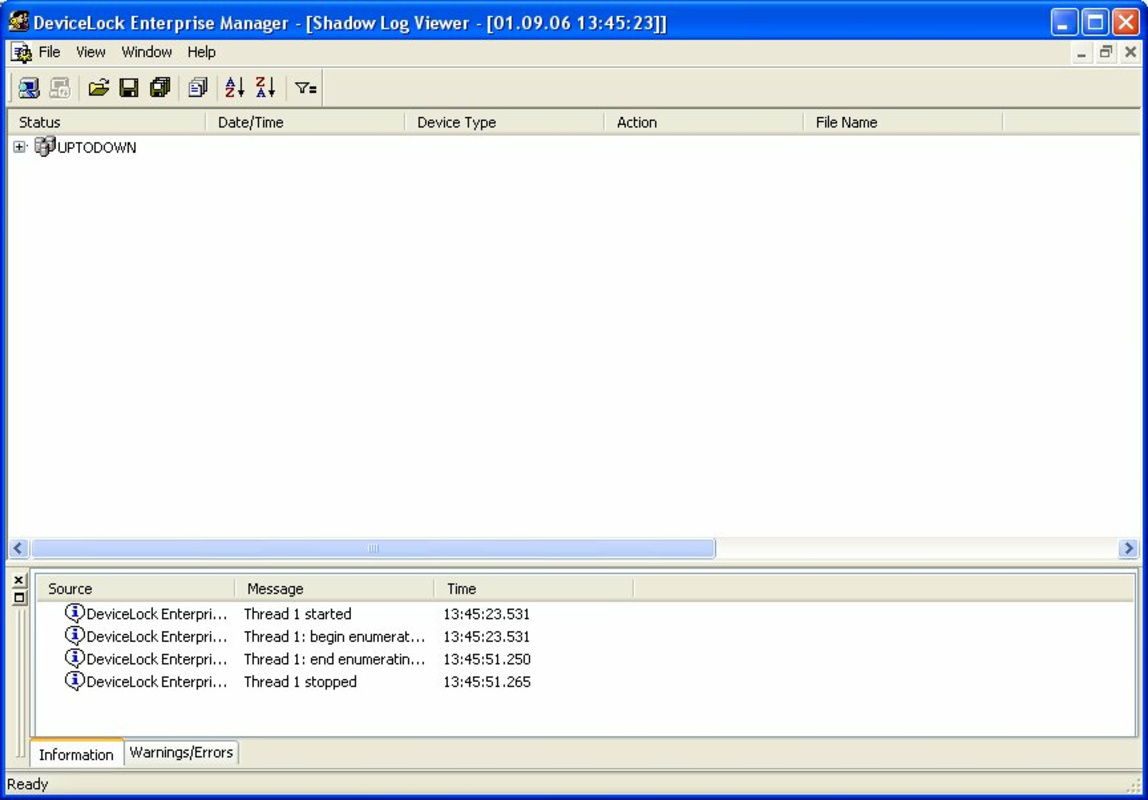Screen dimensions: 1148x800
Task: Open a log file using the Open icon
Action: [x=97, y=87]
